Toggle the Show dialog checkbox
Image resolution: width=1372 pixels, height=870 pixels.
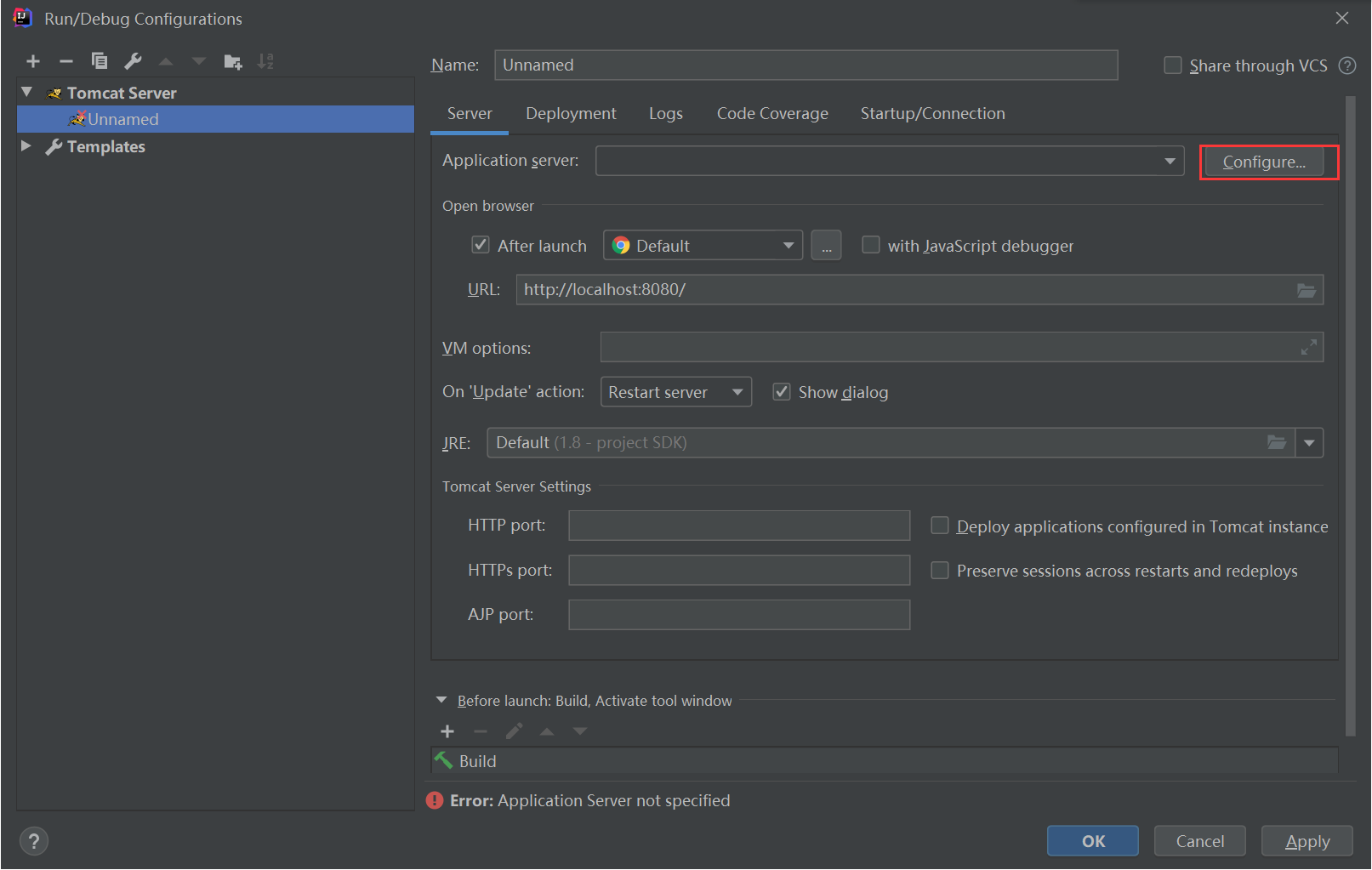(x=782, y=391)
